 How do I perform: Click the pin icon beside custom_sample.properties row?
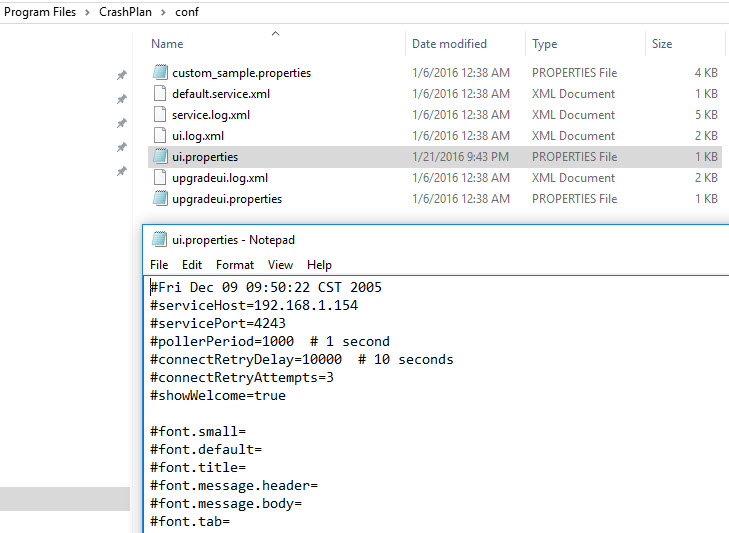pos(122,75)
